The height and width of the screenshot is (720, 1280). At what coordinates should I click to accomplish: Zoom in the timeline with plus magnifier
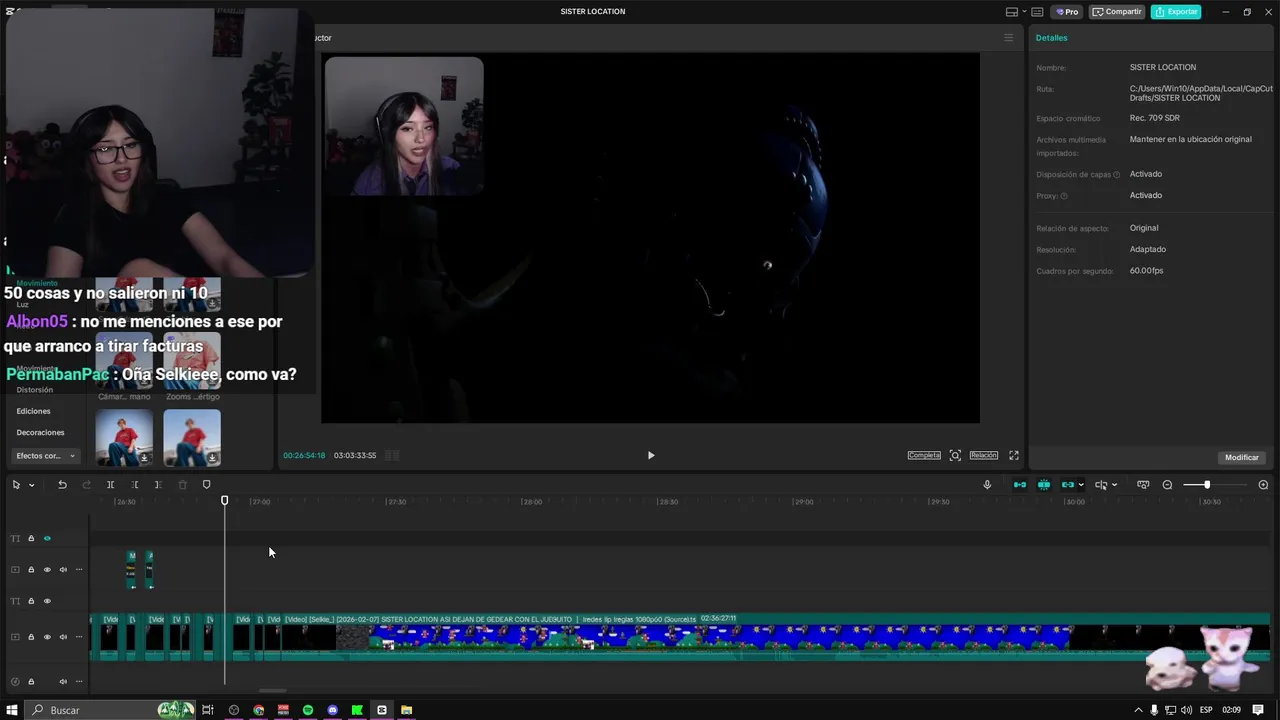(x=1263, y=485)
